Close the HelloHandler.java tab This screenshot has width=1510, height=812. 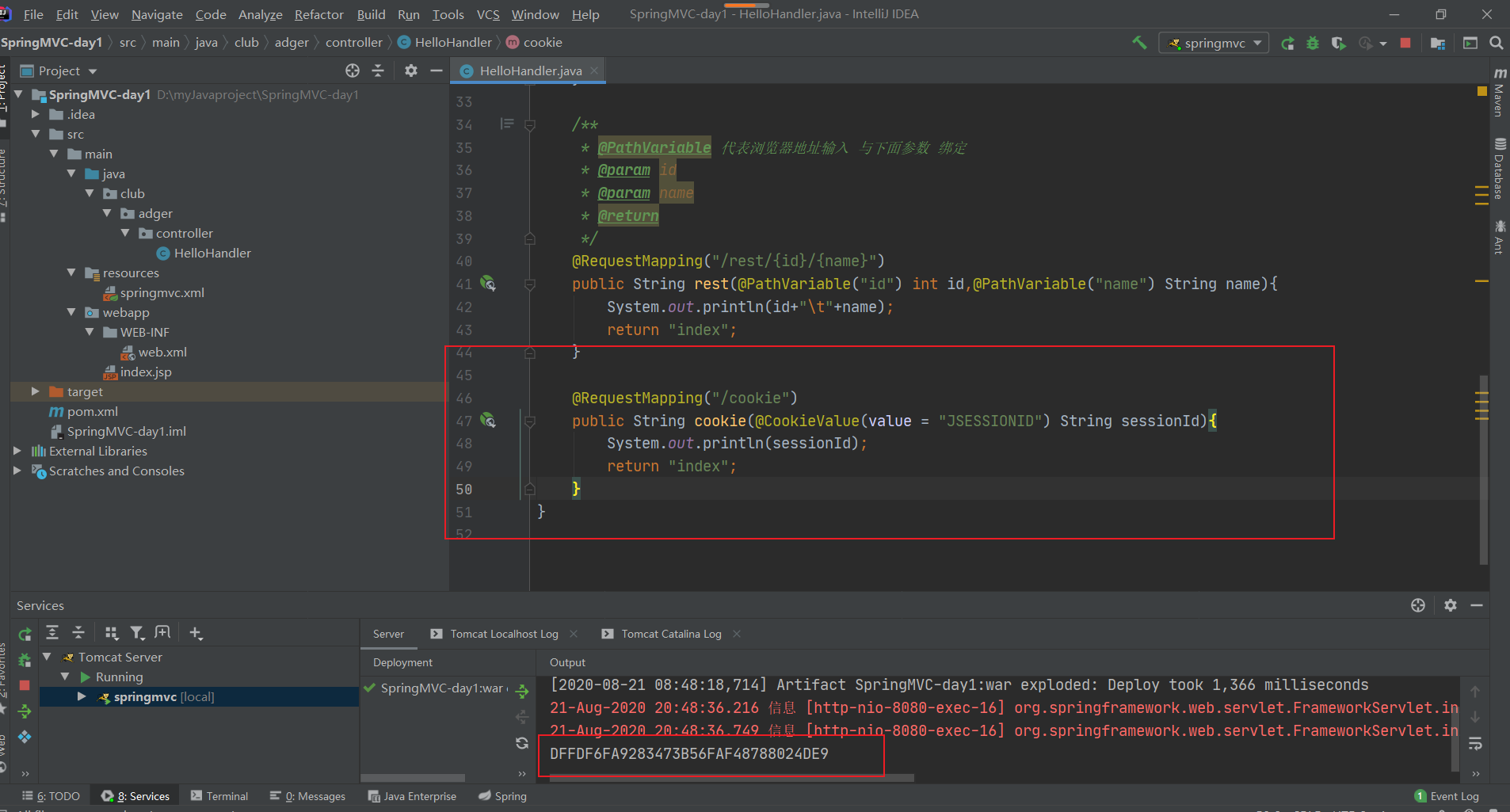point(594,71)
